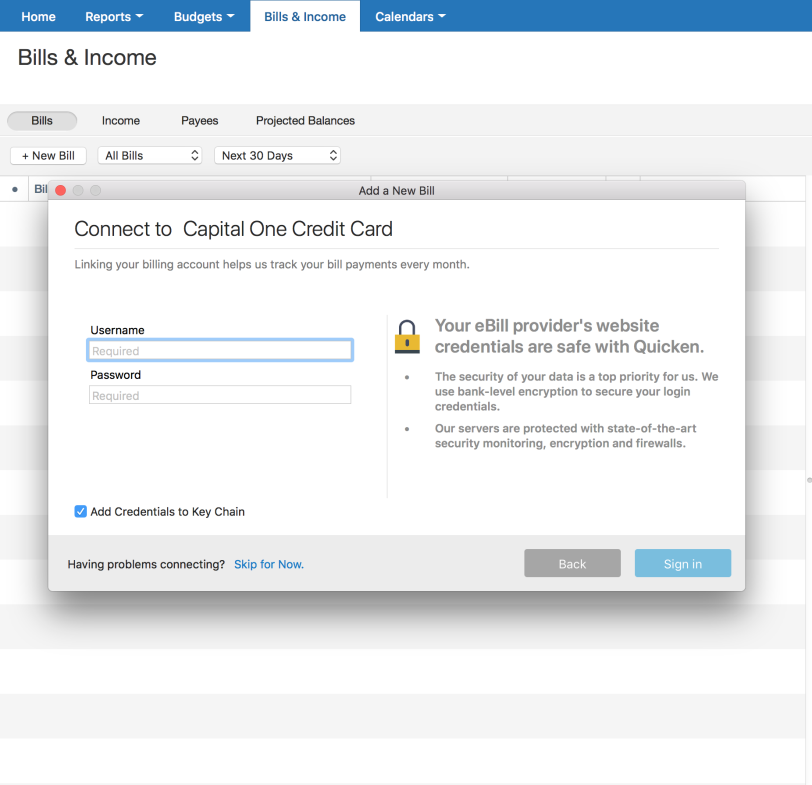The height and width of the screenshot is (785, 812).
Task: Select the Bills pill tab
Action: (42, 121)
